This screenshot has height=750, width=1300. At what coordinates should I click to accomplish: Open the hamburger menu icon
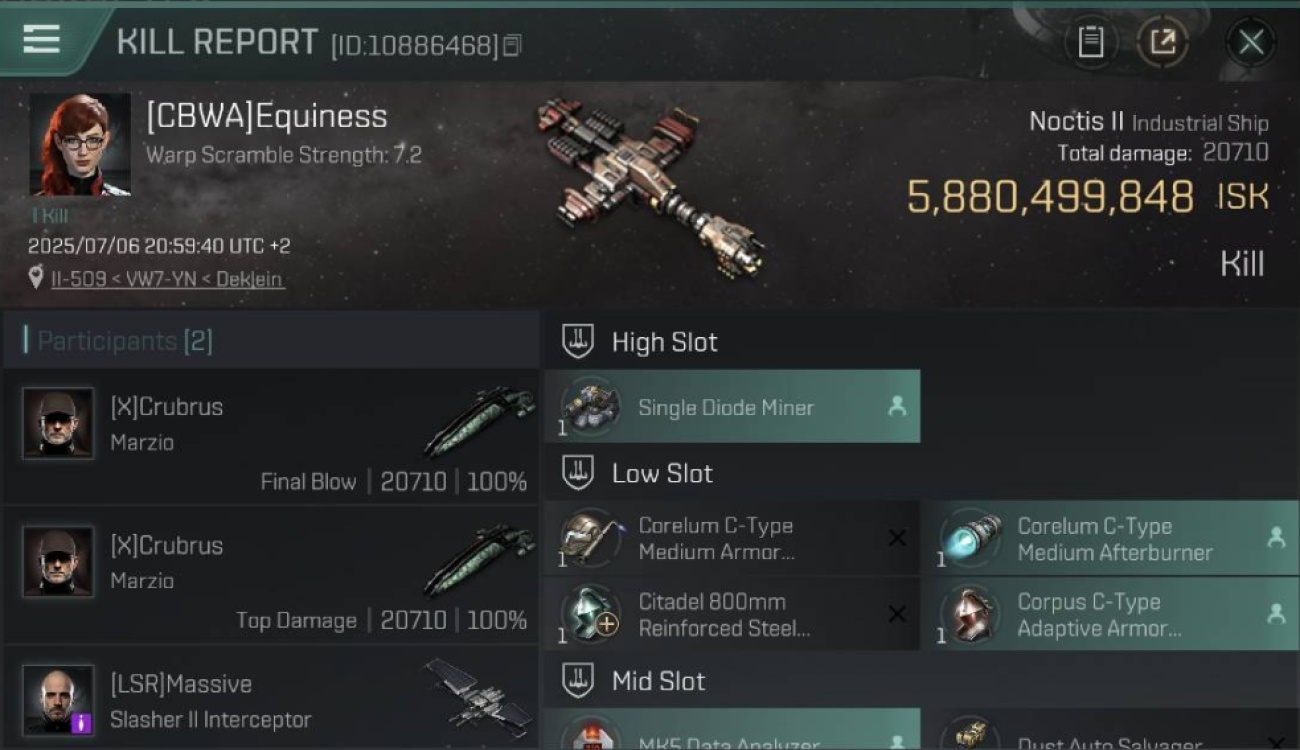[x=41, y=39]
